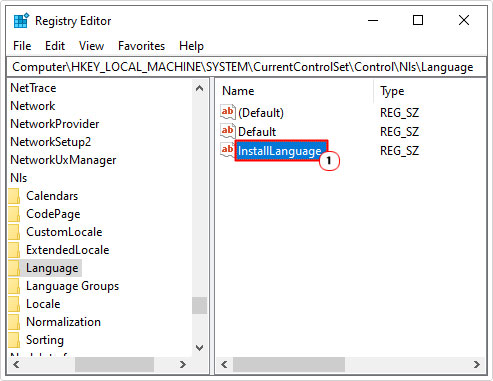The image size is (493, 381).
Task: Close the Registry Editor window
Action: pyautogui.click(x=464, y=21)
